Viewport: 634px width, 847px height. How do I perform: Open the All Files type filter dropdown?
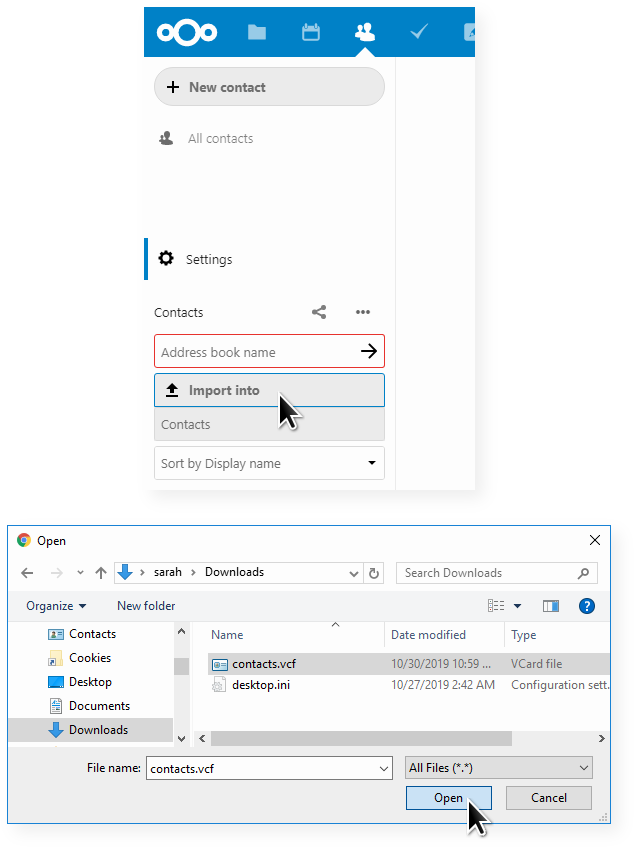[499, 768]
